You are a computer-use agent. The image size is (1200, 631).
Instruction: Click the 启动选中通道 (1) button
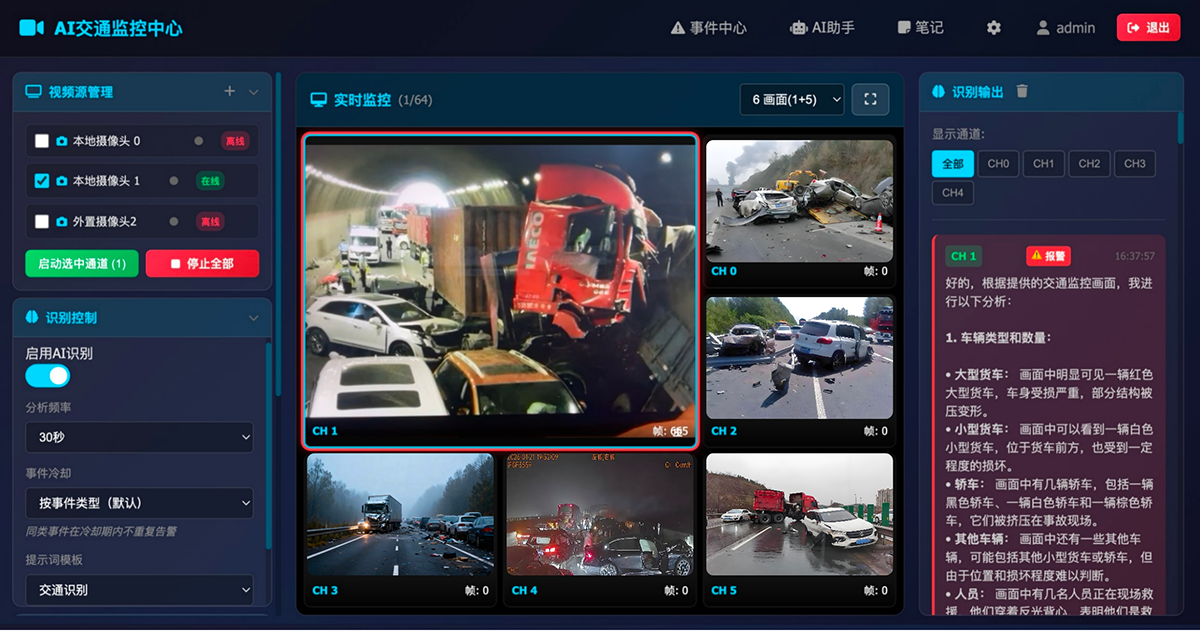82,264
